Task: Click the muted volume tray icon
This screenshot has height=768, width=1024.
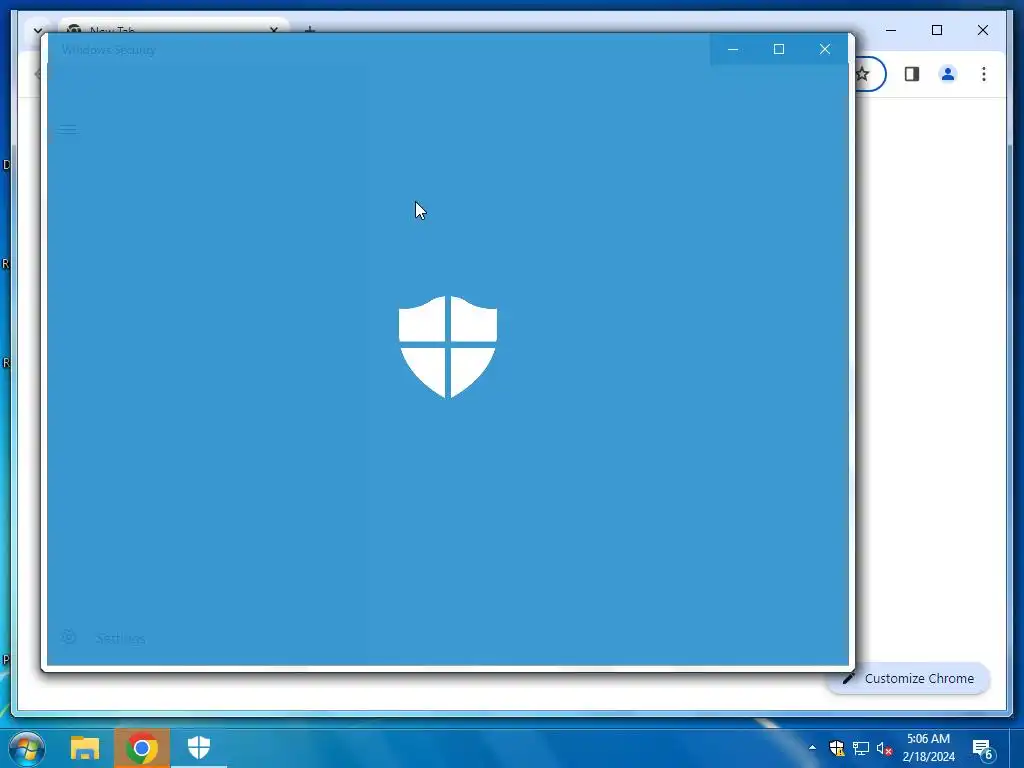Action: (x=884, y=748)
